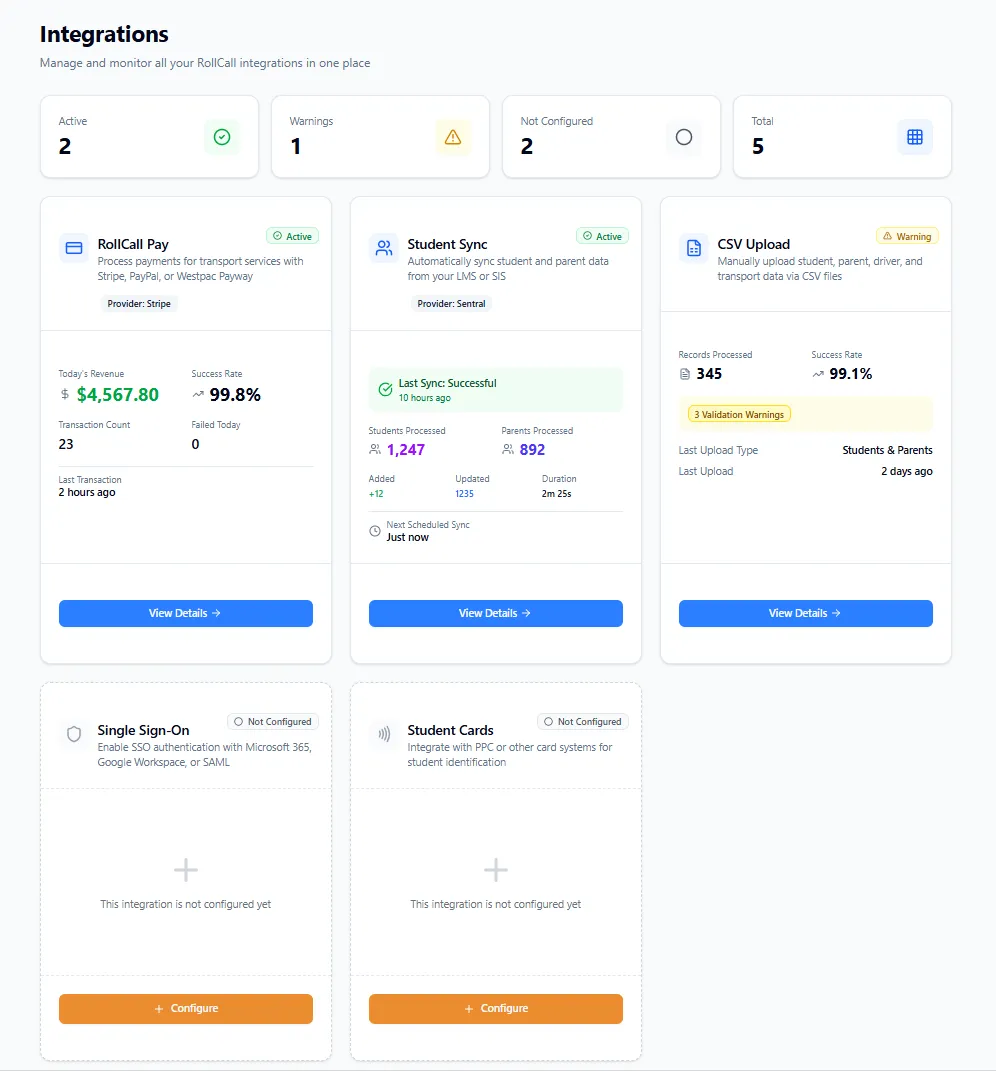Click the Not Configured badge on Student Cards
Image resolution: width=996 pixels, height=1071 pixels.
pos(583,721)
